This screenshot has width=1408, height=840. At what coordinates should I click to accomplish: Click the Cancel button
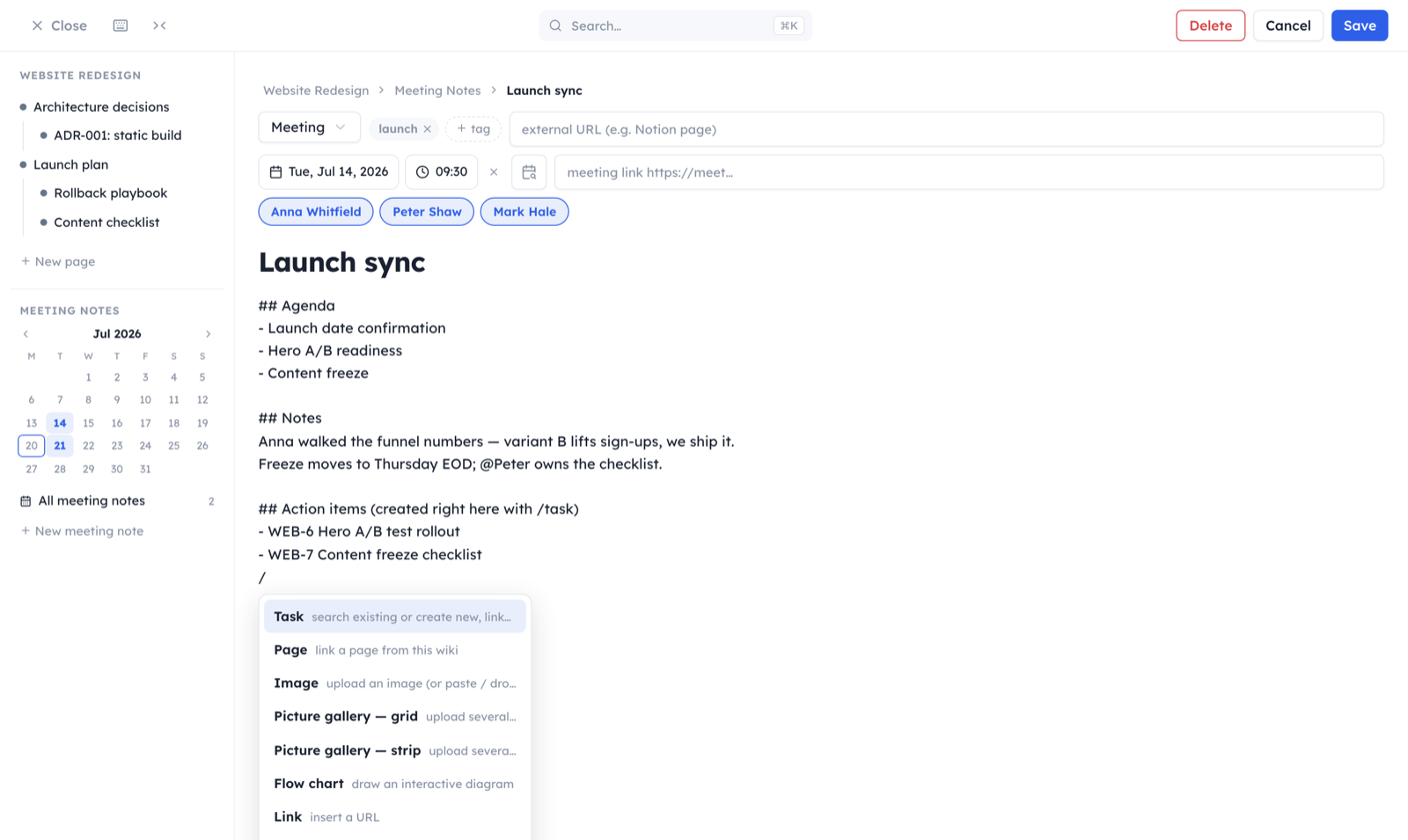(1287, 26)
